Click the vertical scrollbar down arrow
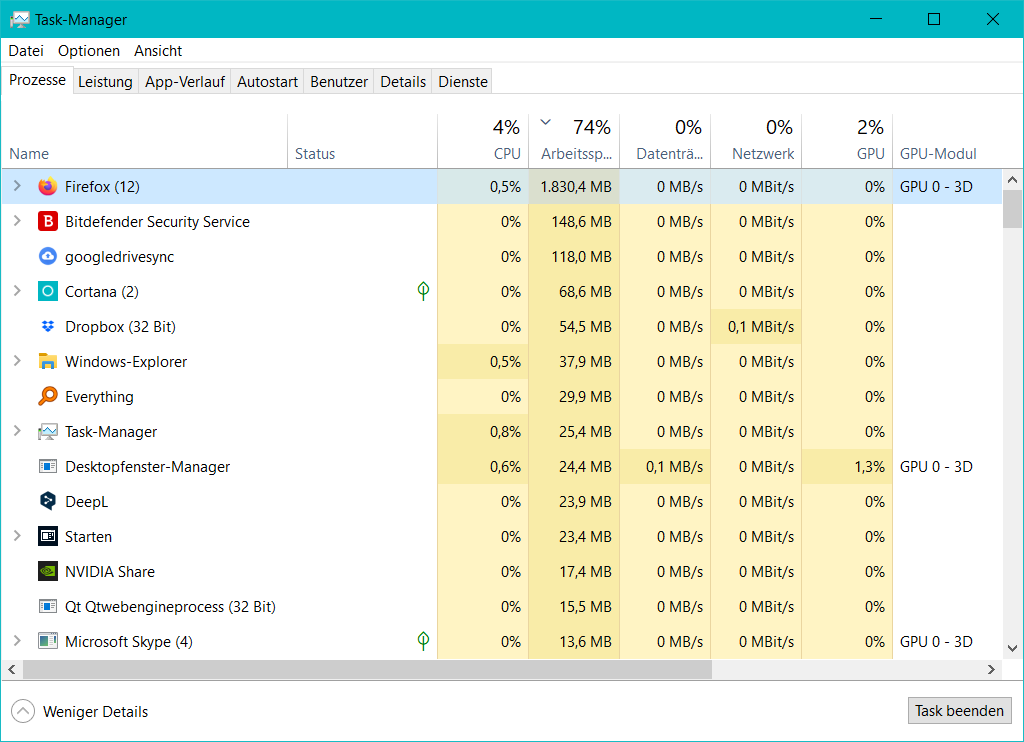Viewport: 1024px width, 742px height. pos(1012,649)
